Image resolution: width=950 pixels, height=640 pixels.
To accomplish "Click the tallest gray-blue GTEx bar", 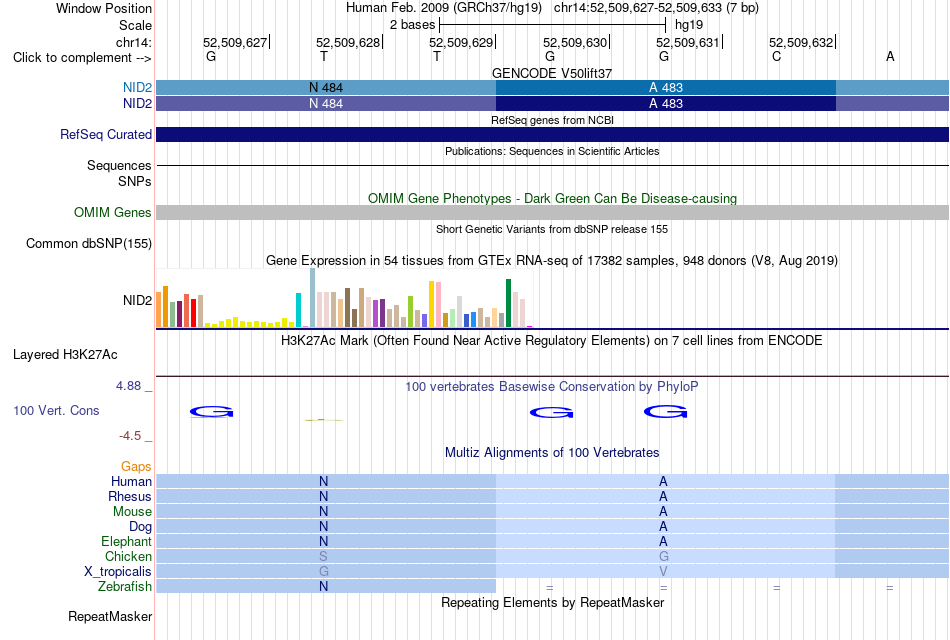I will pos(313,298).
